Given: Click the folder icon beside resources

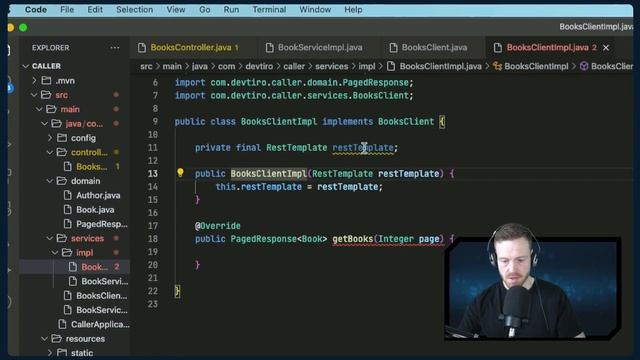Looking at the screenshot, I should coord(57,338).
